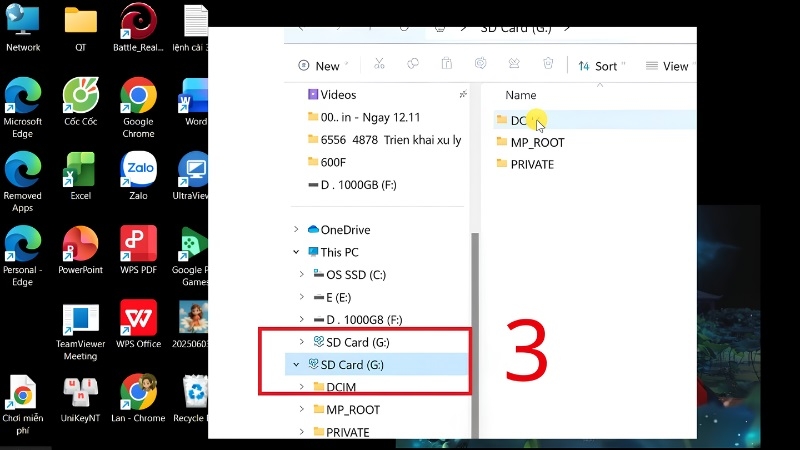Screen dimensions: 800x450
Task: Launch Excel from desktop
Action: click(81, 176)
